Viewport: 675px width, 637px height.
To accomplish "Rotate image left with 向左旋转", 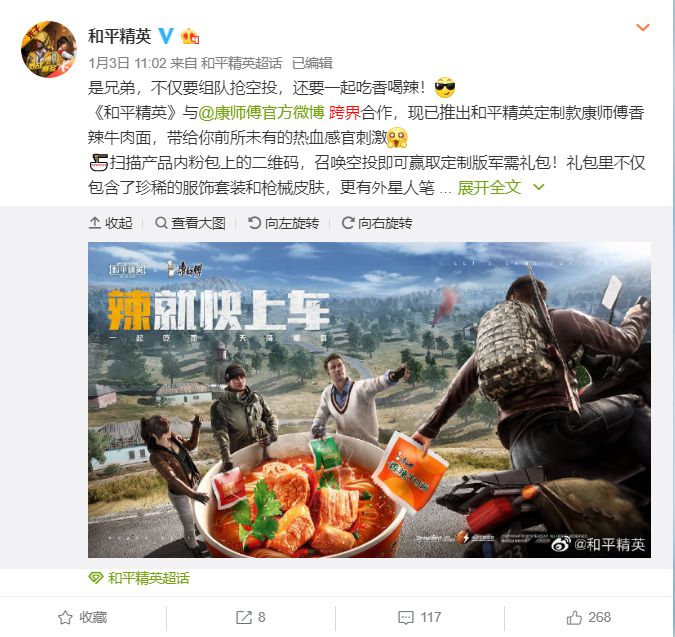I will [x=283, y=223].
